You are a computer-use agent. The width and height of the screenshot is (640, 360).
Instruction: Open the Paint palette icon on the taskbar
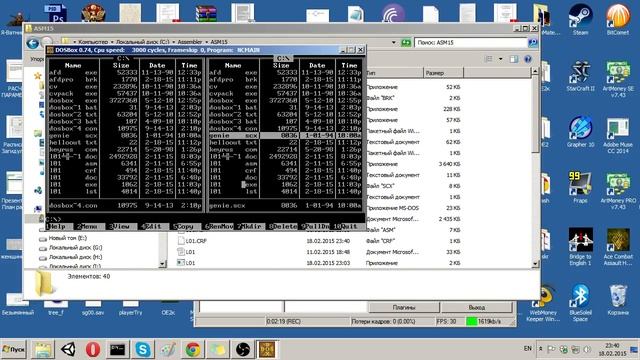click(168, 349)
